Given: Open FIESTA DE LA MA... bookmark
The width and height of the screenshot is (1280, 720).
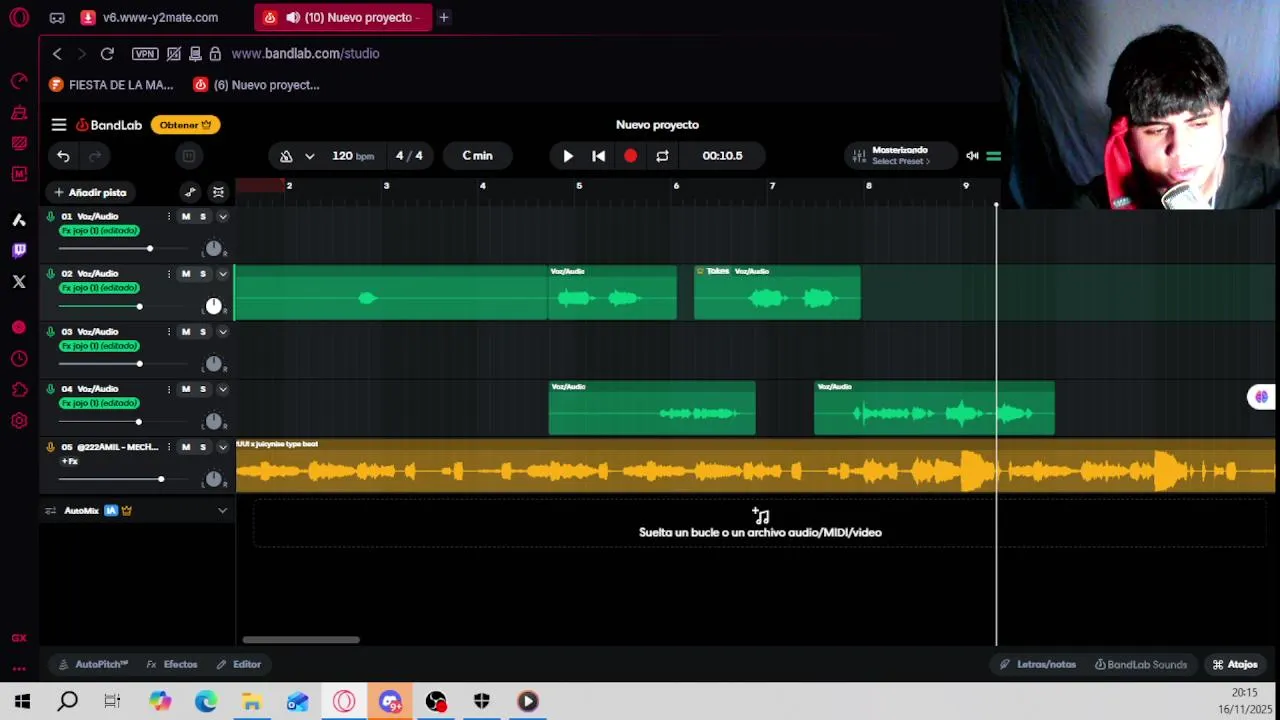Looking at the screenshot, I should click(112, 85).
